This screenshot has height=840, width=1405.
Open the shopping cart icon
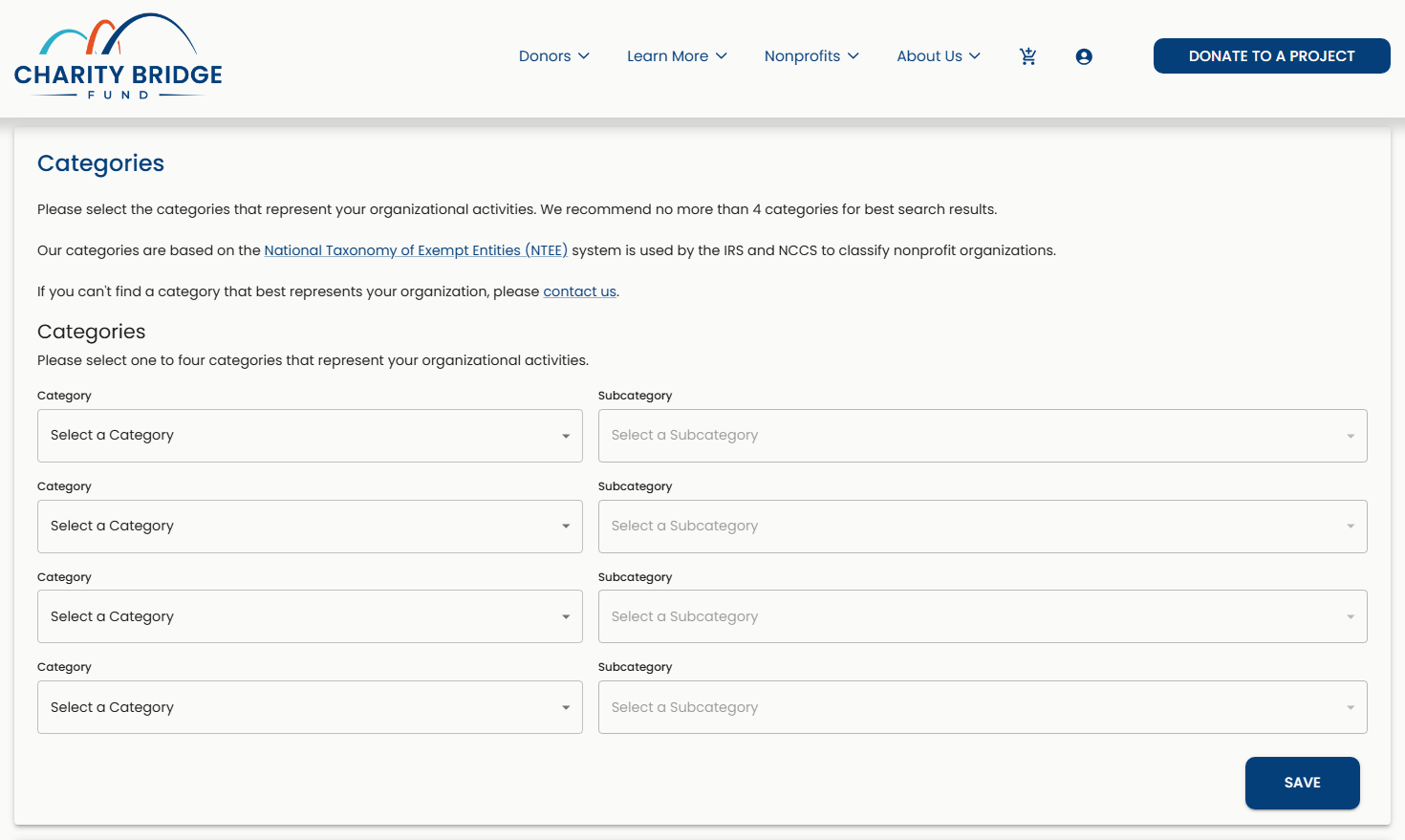tap(1028, 56)
